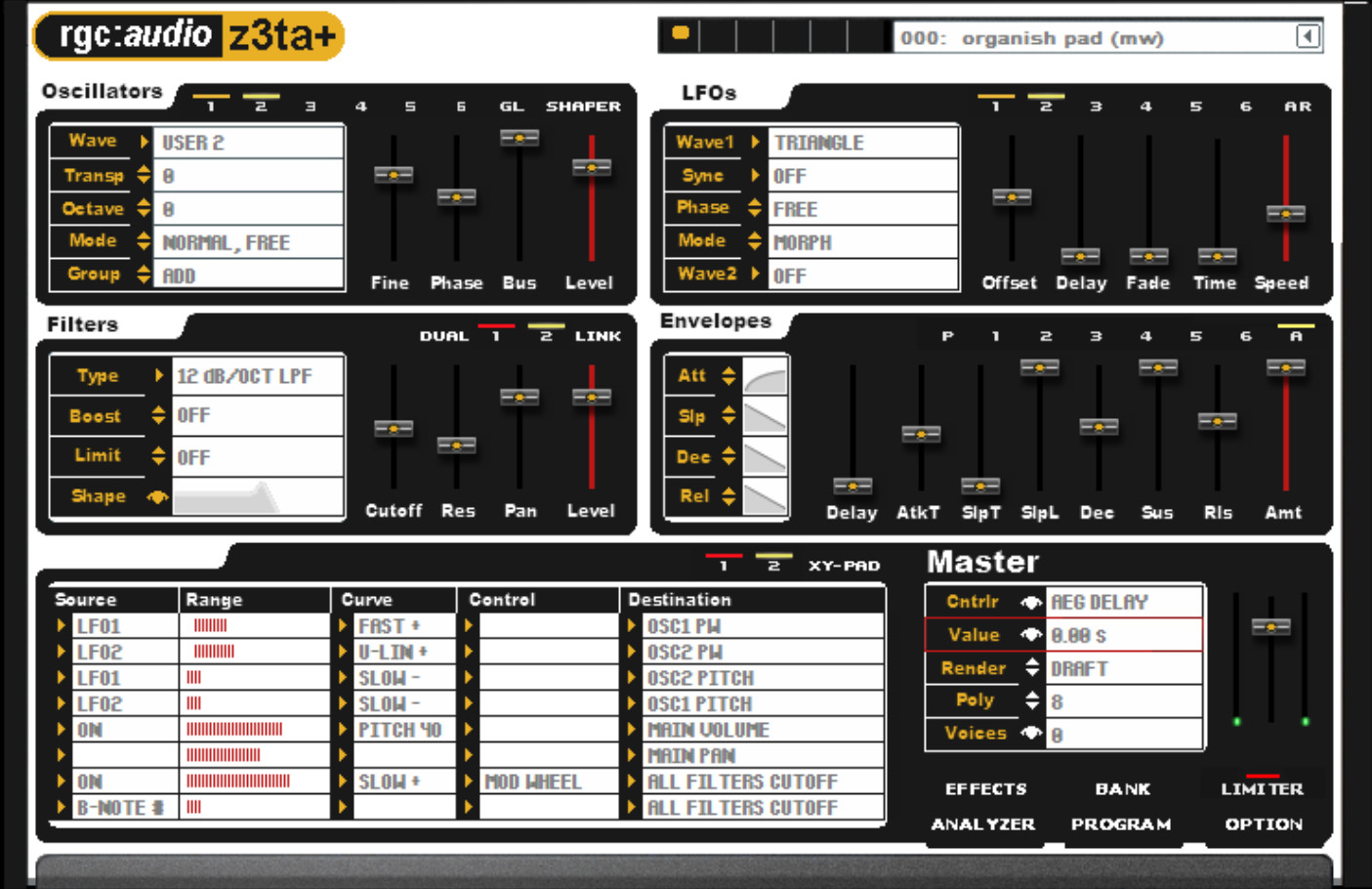Select Envelope tab P
This screenshot has height=889, width=1372.
pyautogui.click(x=947, y=335)
